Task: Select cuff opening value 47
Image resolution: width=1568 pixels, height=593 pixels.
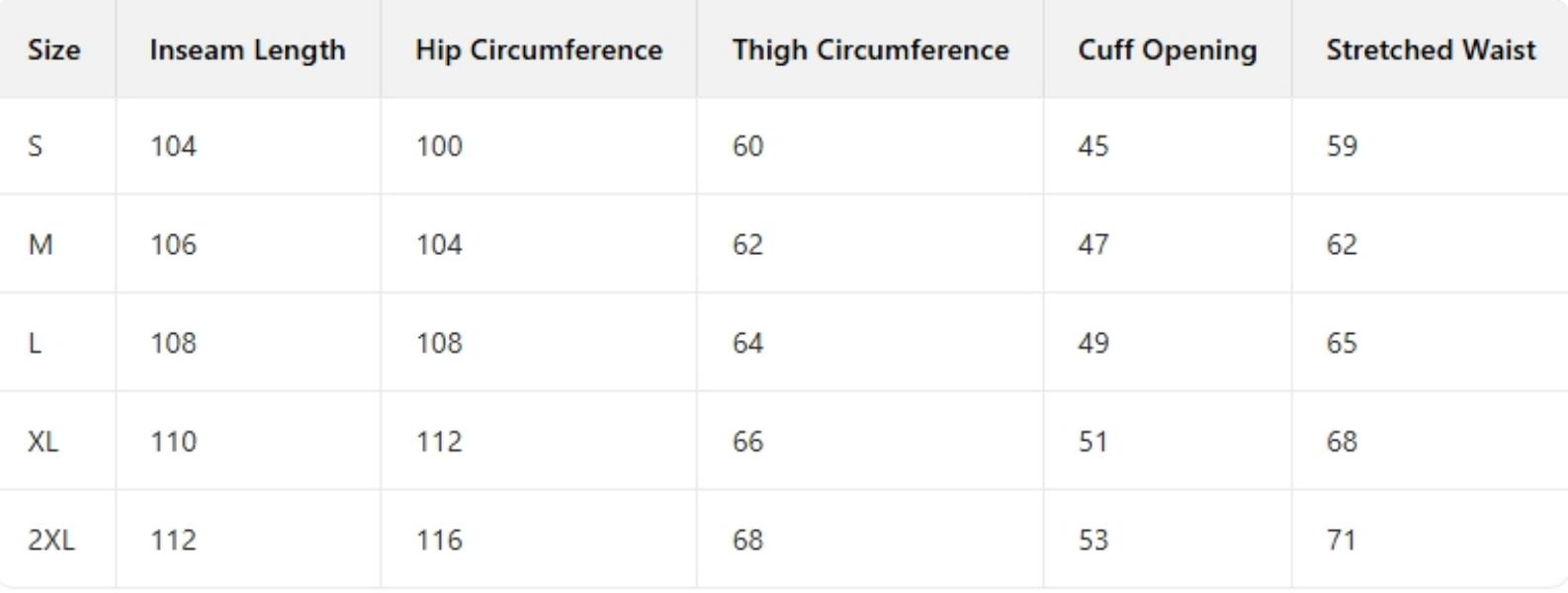Action: pyautogui.click(x=1093, y=244)
